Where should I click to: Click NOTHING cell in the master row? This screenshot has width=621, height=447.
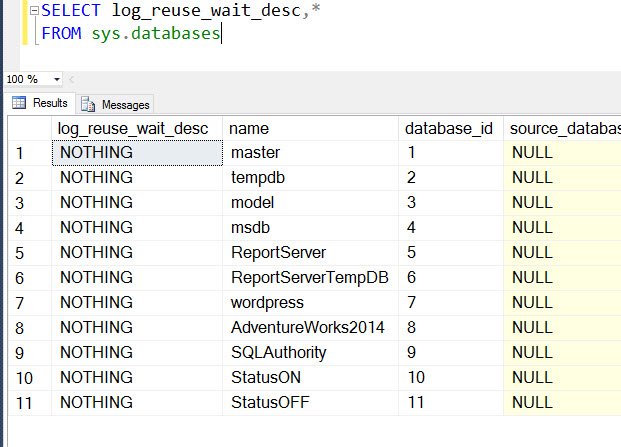pyautogui.click(x=137, y=153)
